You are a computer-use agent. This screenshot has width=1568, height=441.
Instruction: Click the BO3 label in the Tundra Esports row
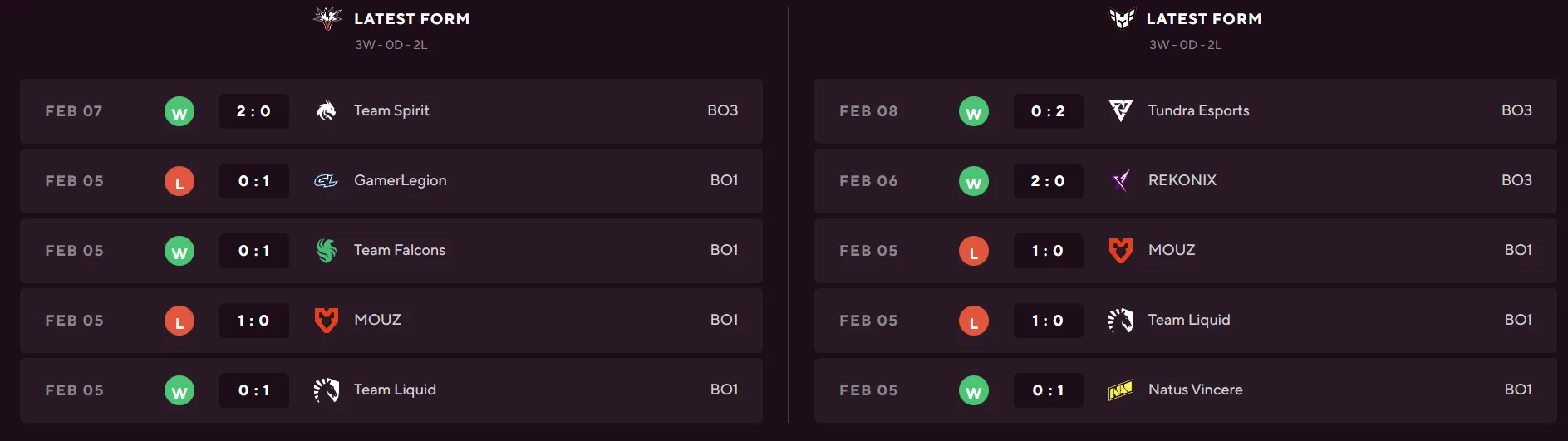1516,110
